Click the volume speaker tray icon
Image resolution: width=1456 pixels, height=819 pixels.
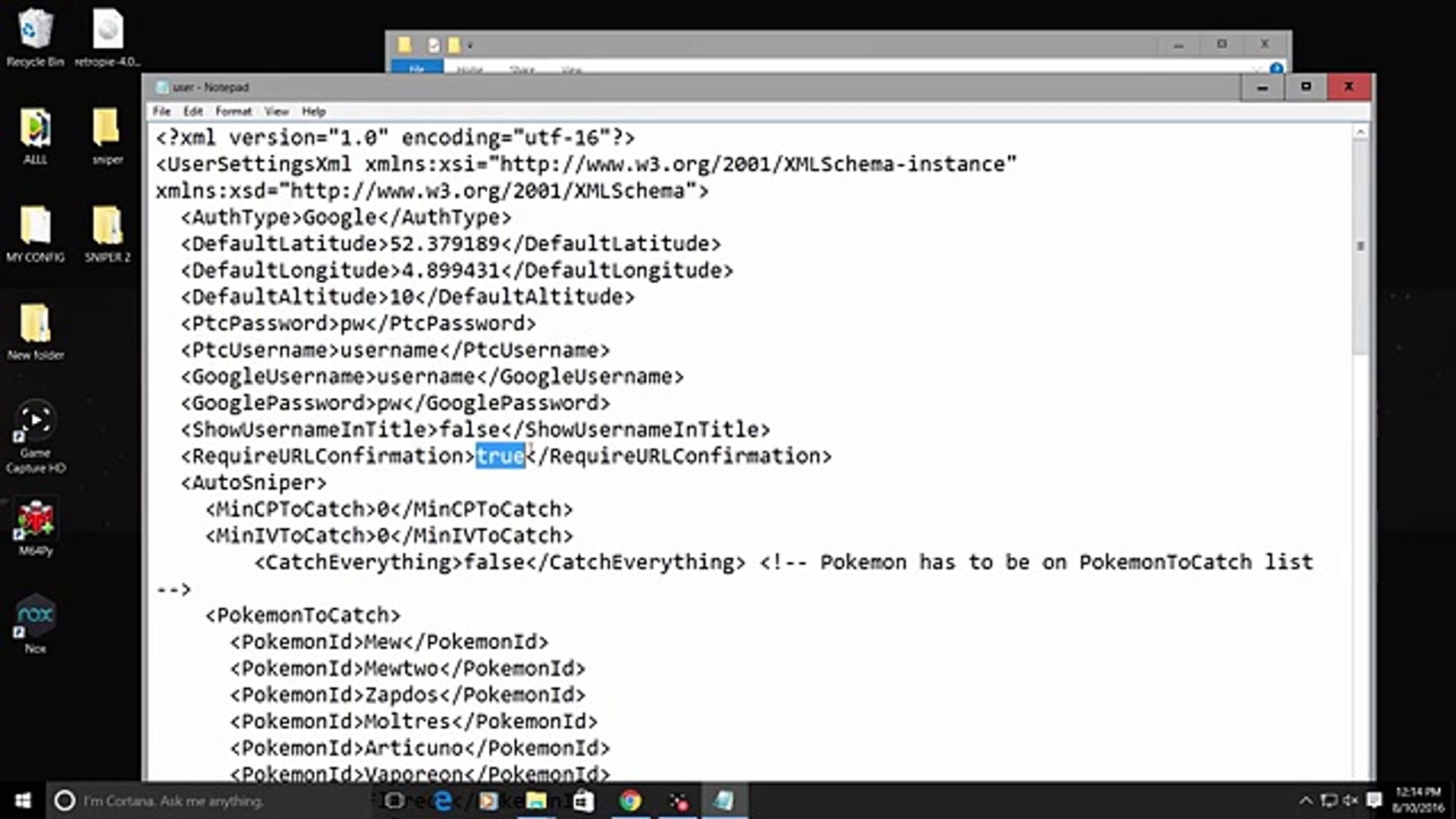pos(1351,800)
